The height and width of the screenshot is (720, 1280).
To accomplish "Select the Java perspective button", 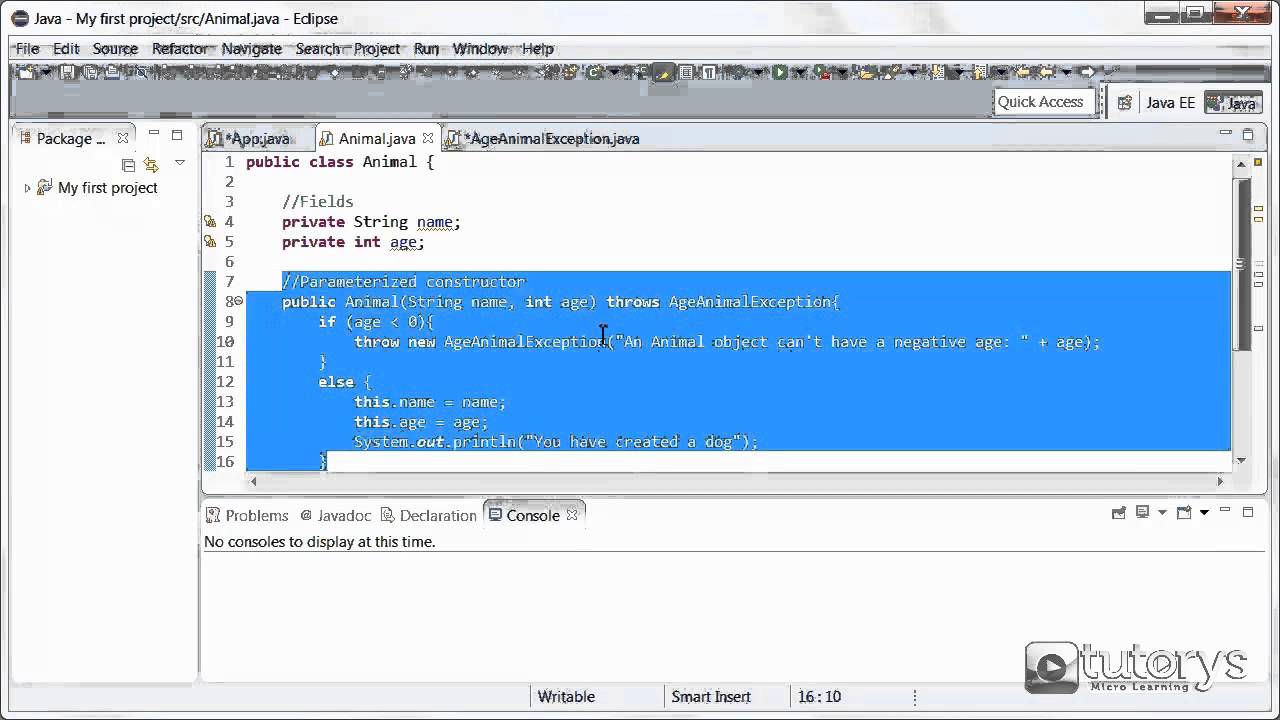I will (x=1231, y=102).
